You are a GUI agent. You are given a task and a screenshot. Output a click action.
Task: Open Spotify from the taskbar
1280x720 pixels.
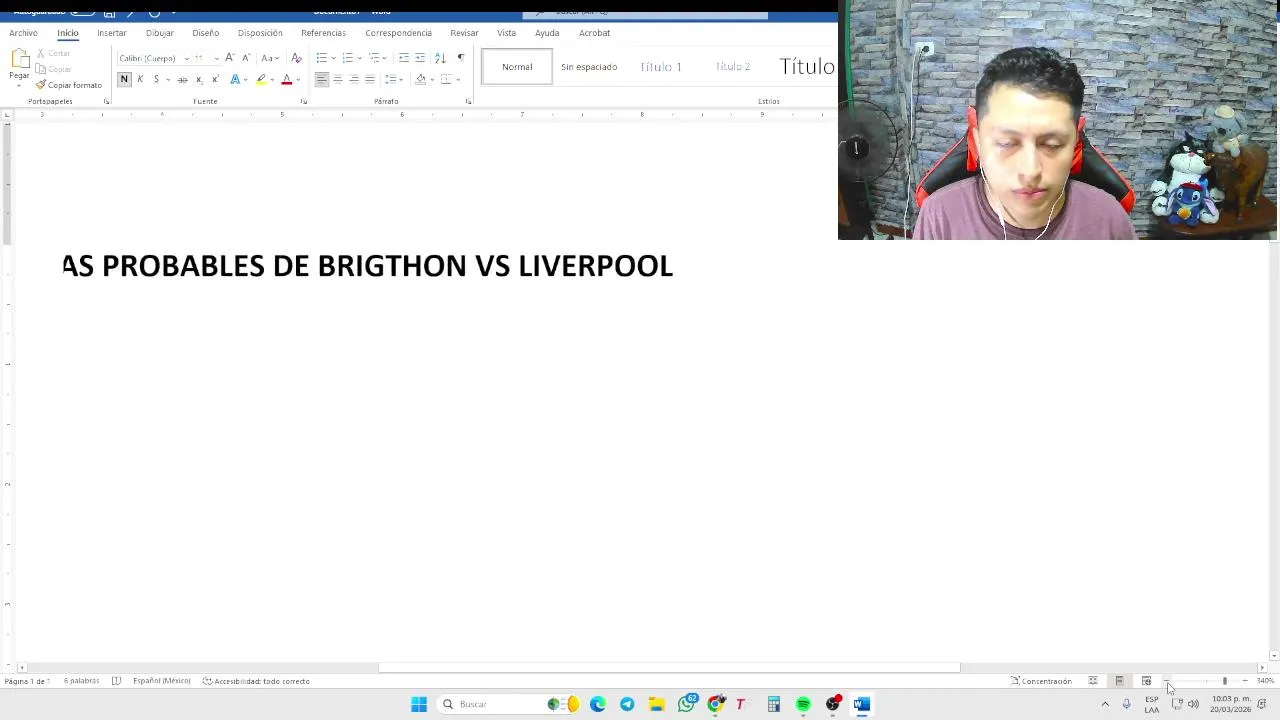[x=803, y=704]
